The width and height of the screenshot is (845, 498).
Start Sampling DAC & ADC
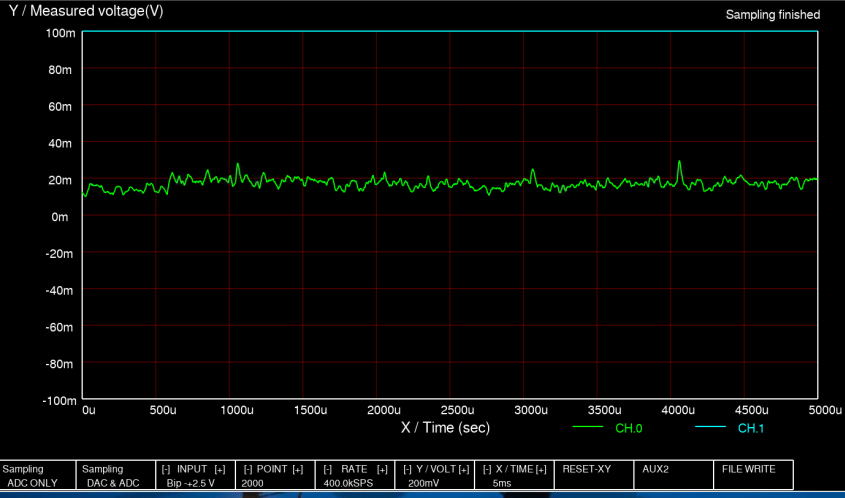point(116,475)
